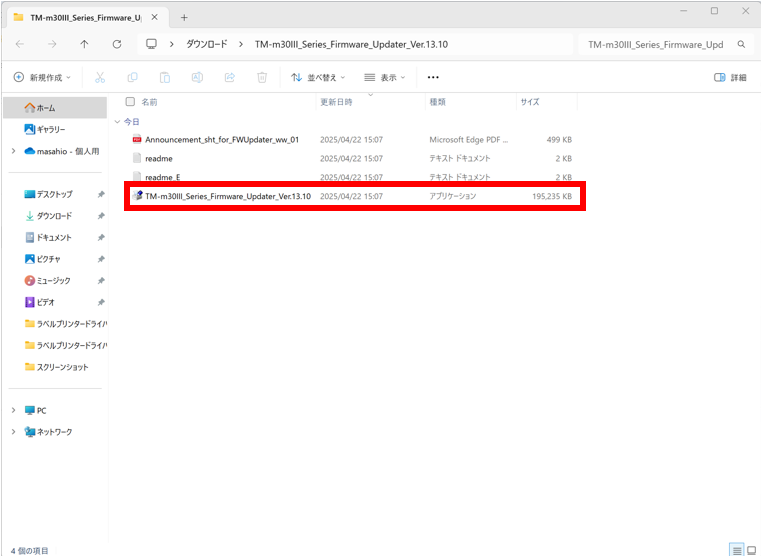Select the Announcement PDF file icon

(137, 139)
